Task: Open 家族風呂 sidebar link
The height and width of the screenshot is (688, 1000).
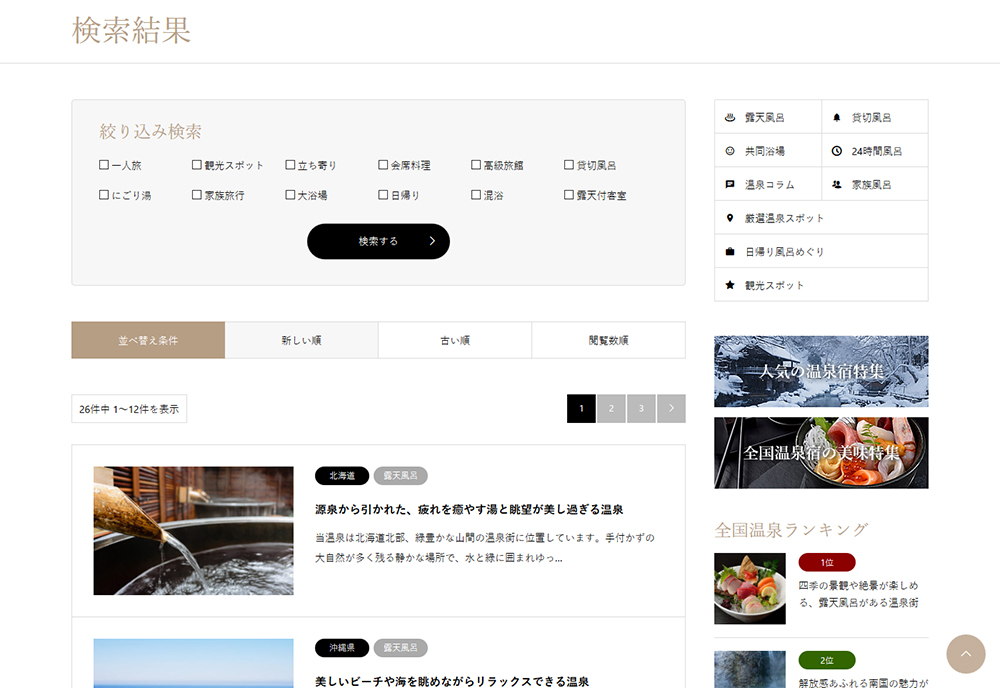Action: 875,184
